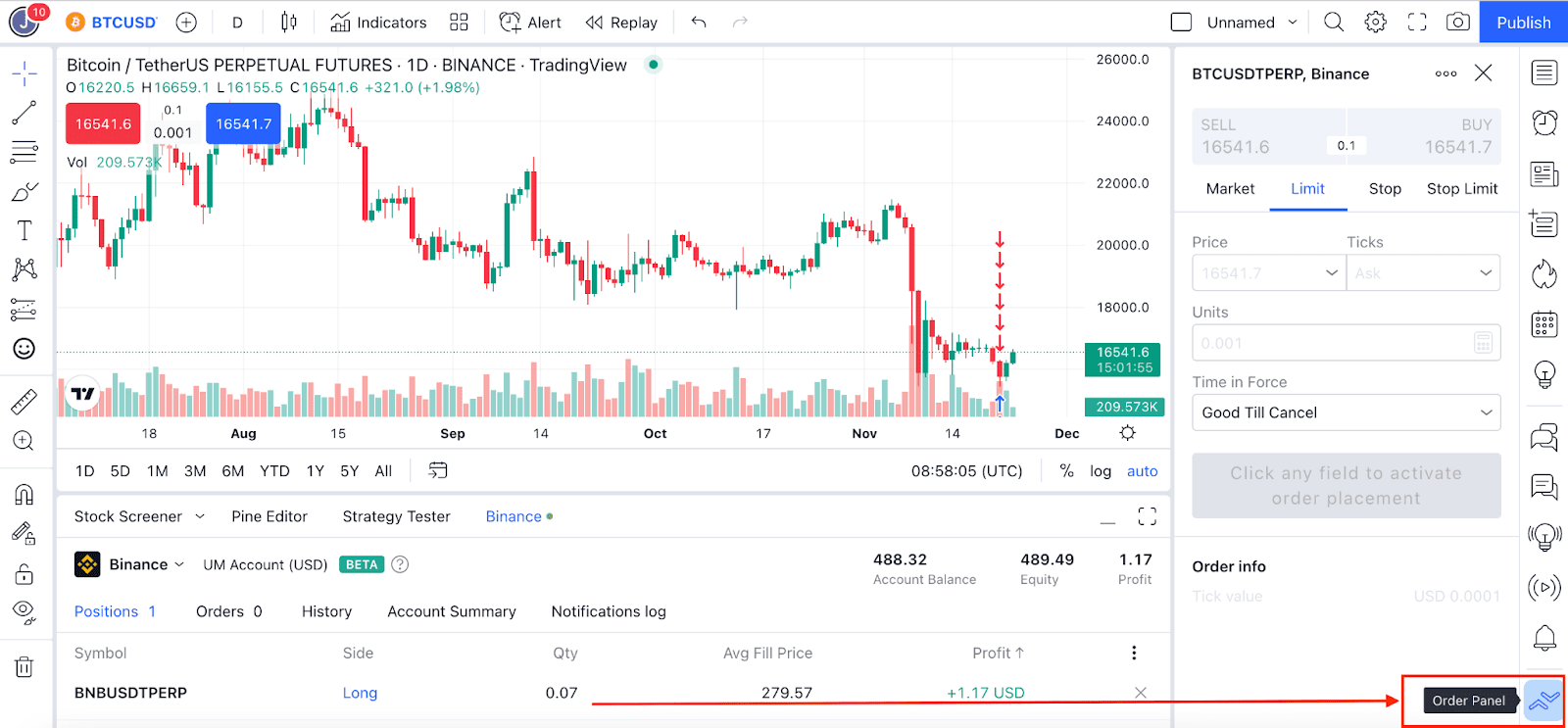
Task: Select the Text annotation tool
Action: 24,230
